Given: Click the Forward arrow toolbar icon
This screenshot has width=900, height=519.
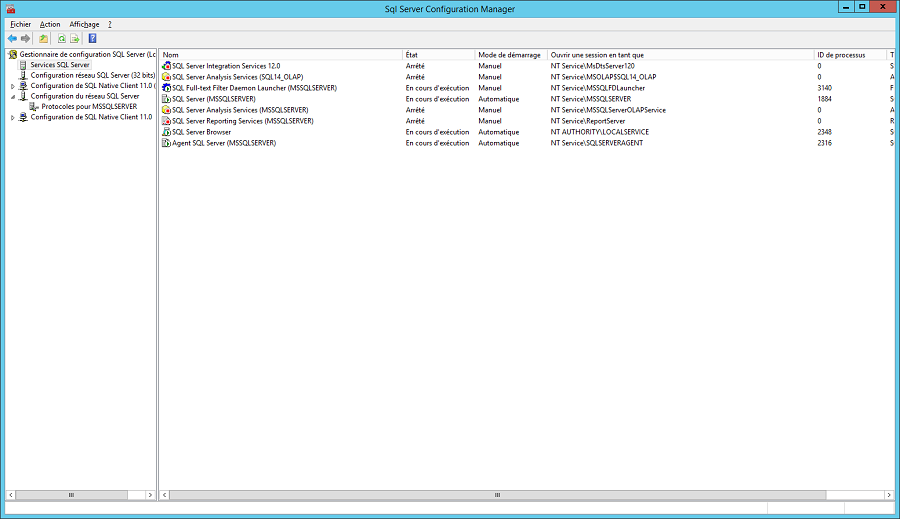Looking at the screenshot, I should click(x=25, y=38).
